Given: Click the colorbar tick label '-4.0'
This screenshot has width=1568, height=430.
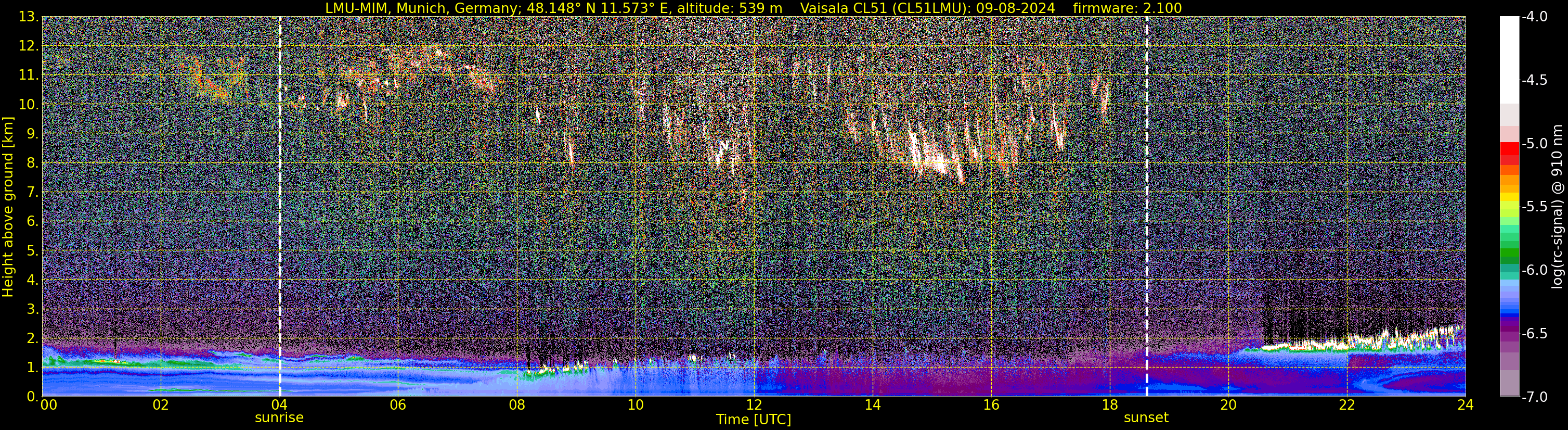Looking at the screenshot, I should (1535, 17).
